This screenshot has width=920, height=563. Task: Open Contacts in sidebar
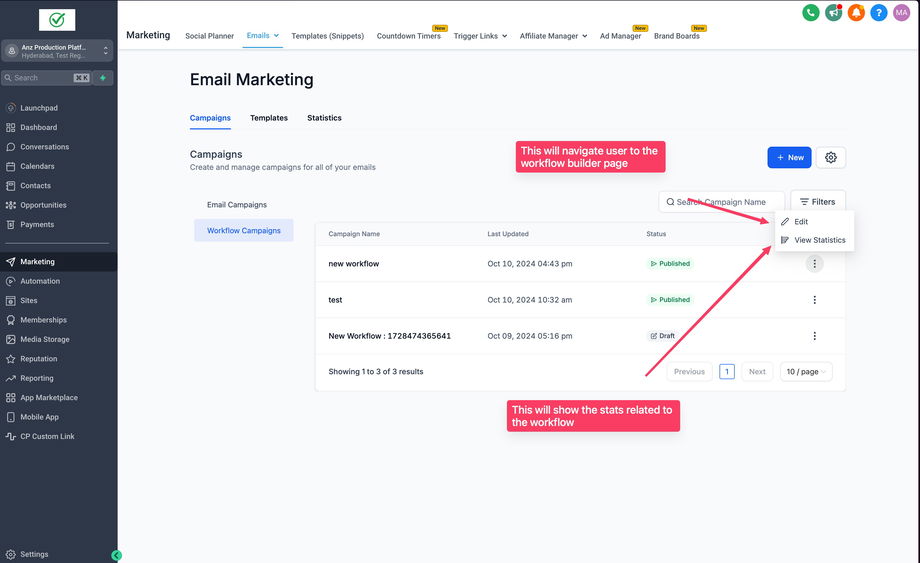coord(35,185)
